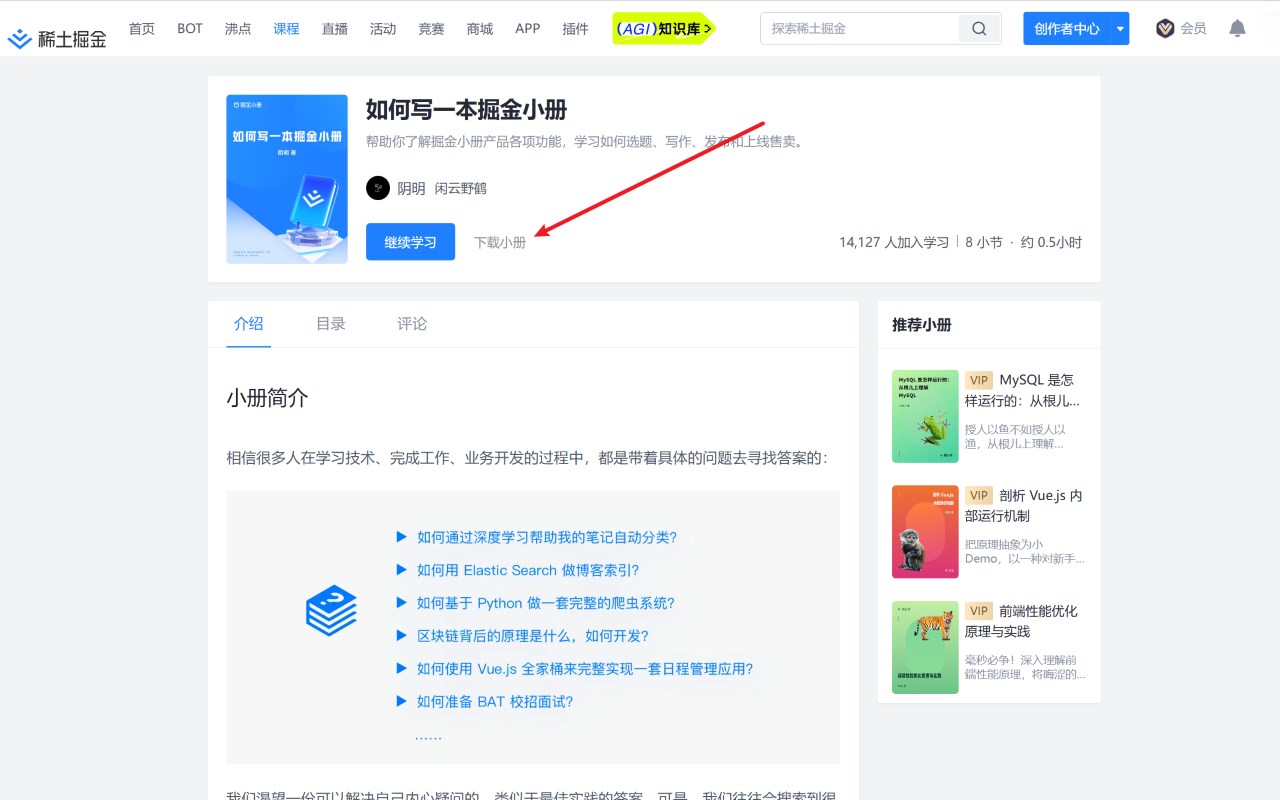This screenshot has height=800, width=1280.
Task: Open 活动 in the top navigation
Action: [x=383, y=29]
